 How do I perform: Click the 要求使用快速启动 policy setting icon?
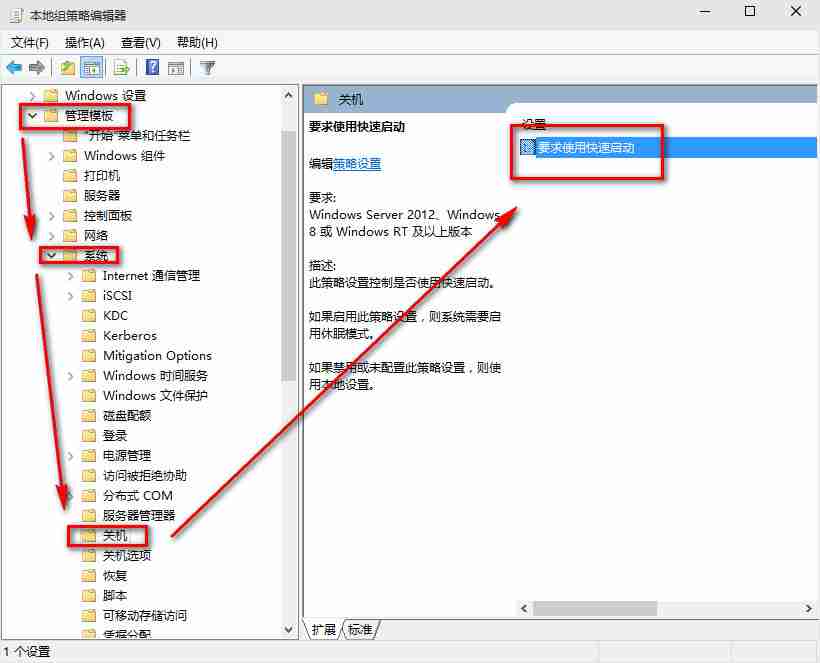point(528,147)
